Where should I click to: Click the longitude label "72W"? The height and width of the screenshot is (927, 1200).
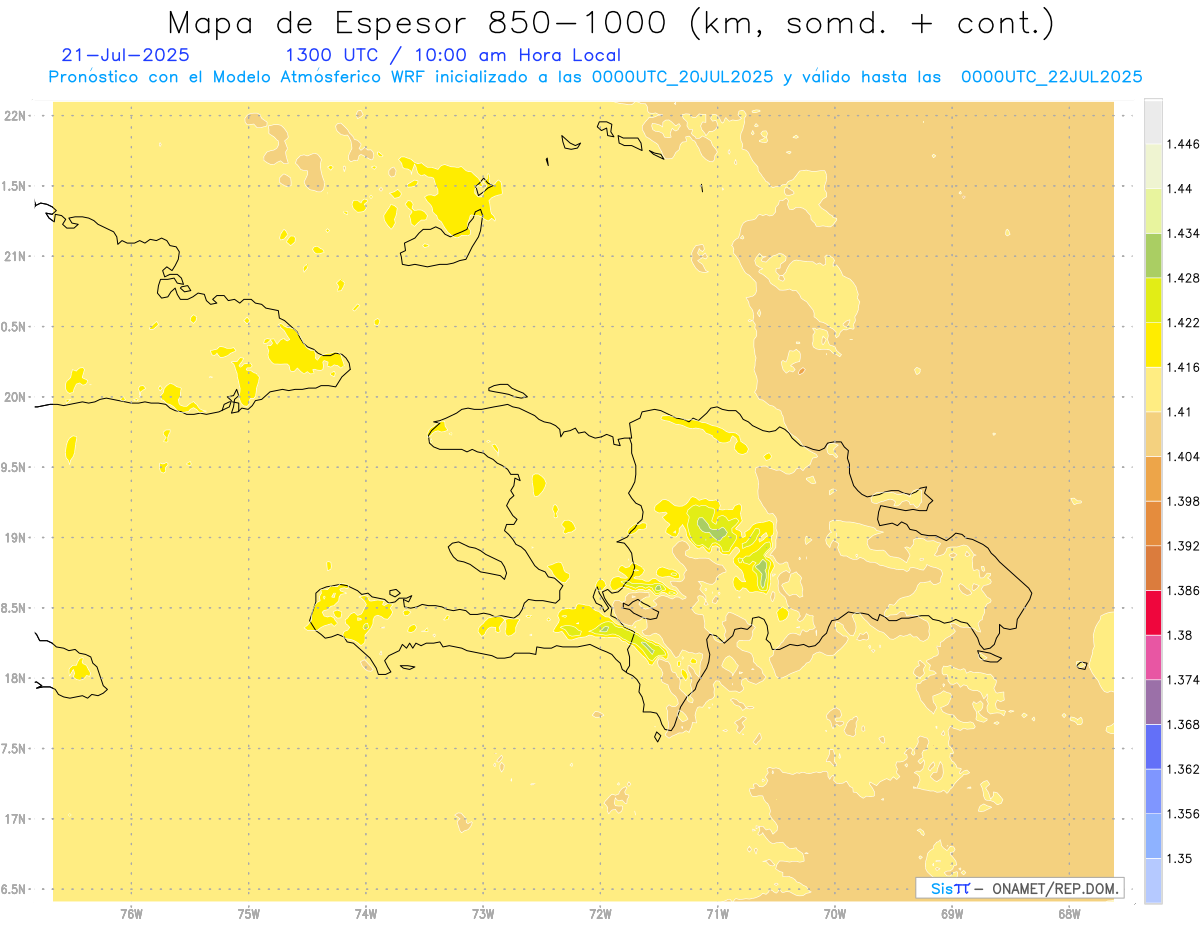[600, 914]
